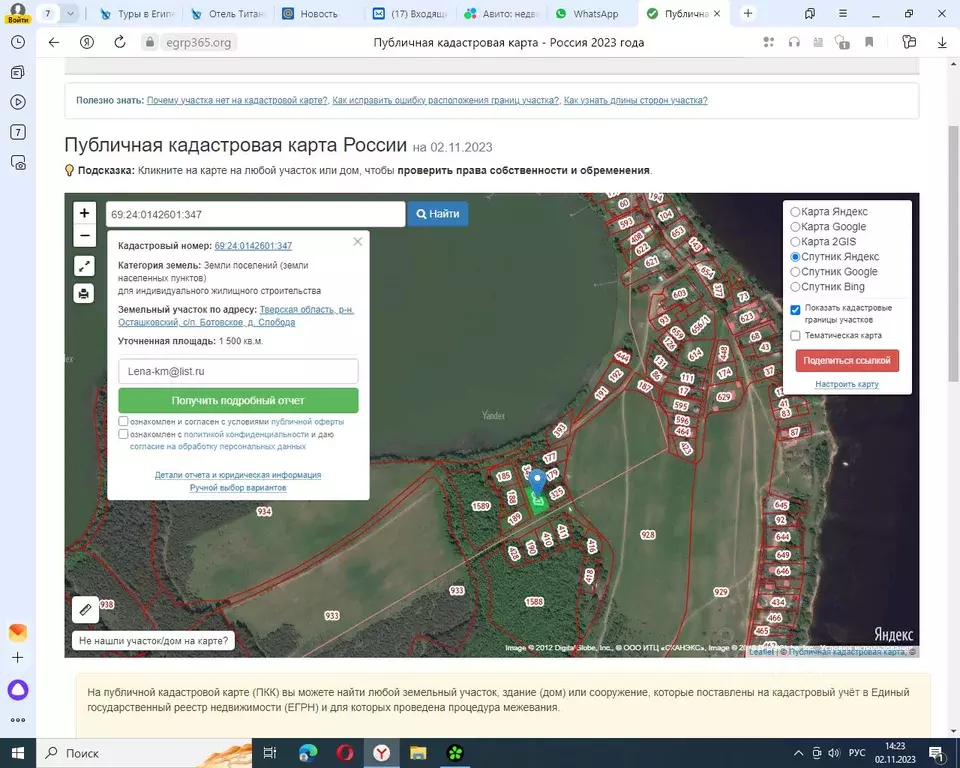Click the zoom in "+" map control
Image resolution: width=960 pixels, height=768 pixels.
[x=84, y=213]
